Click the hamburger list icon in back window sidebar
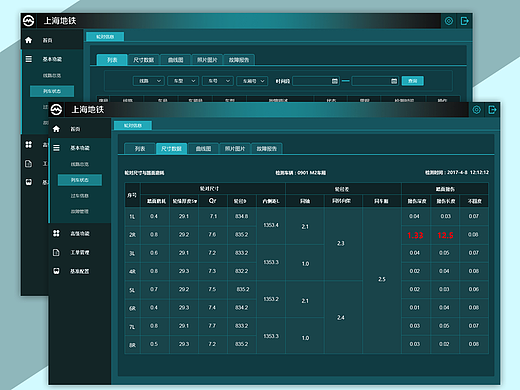Image resolution: width=520 pixels, height=390 pixels. pos(29,59)
